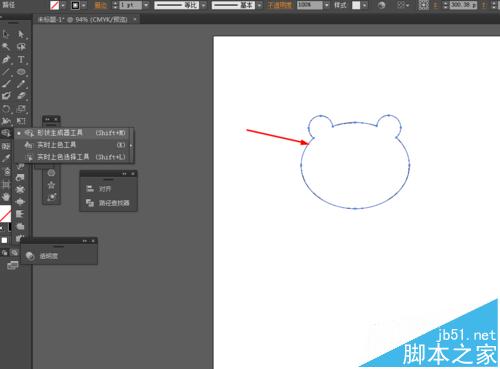Open the graphic style swatch dropdown

[x=365, y=5]
